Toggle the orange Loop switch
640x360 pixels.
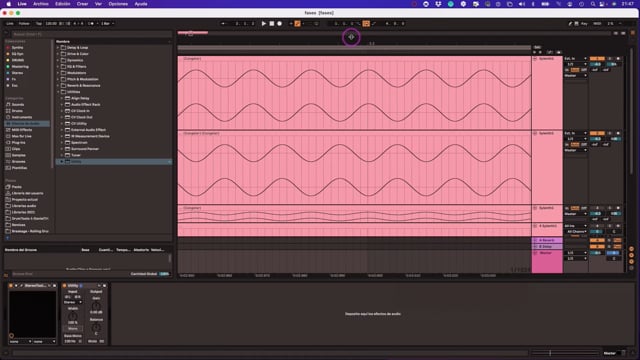[x=366, y=24]
